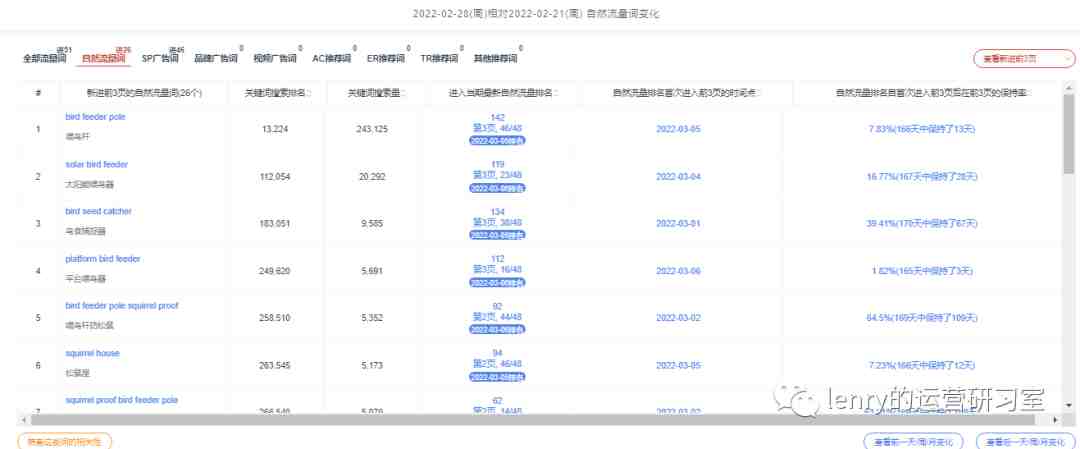
Task: Click date badge in bird seed catcher row
Action: click(497, 235)
